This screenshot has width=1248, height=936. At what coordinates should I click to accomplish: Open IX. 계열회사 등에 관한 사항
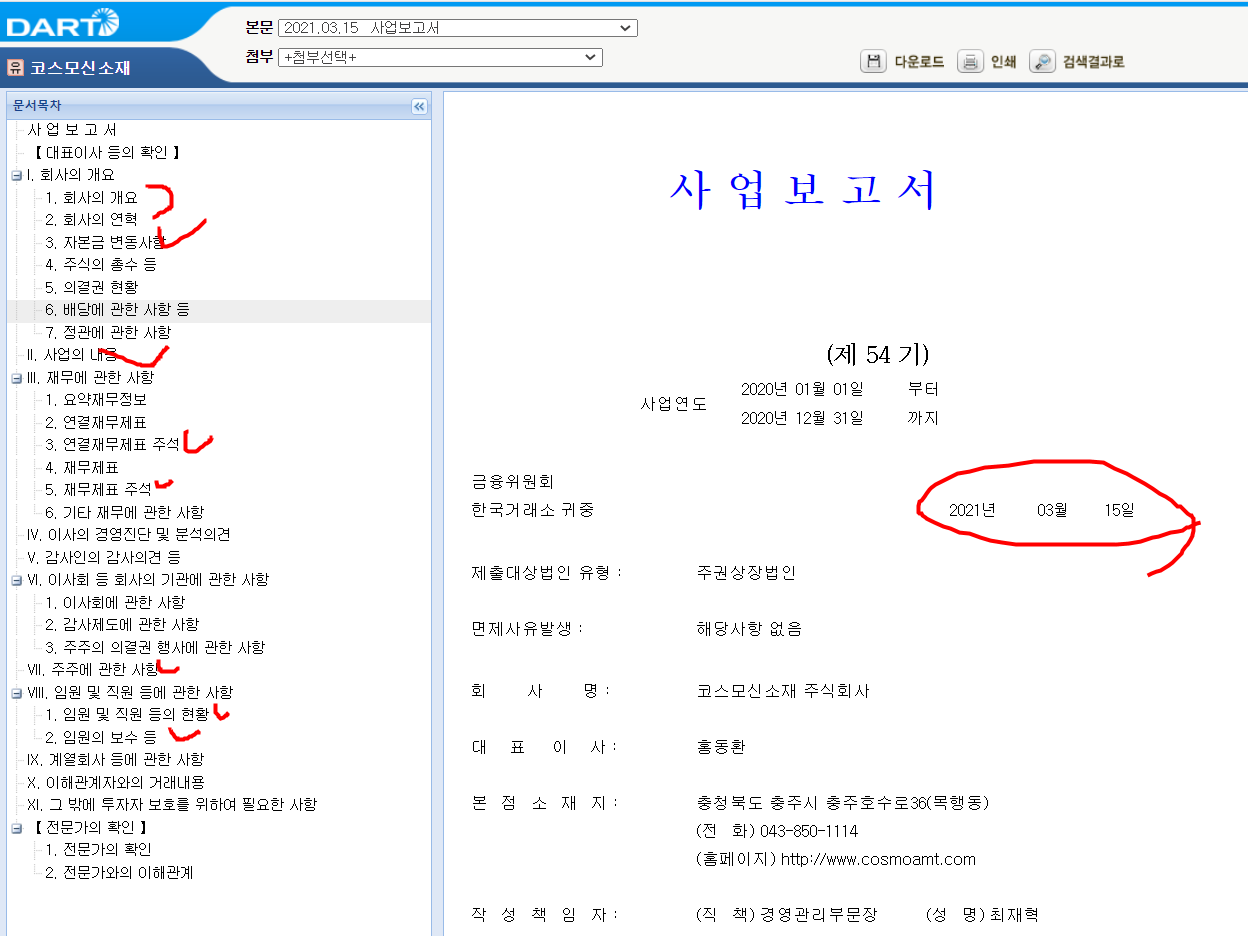click(116, 760)
